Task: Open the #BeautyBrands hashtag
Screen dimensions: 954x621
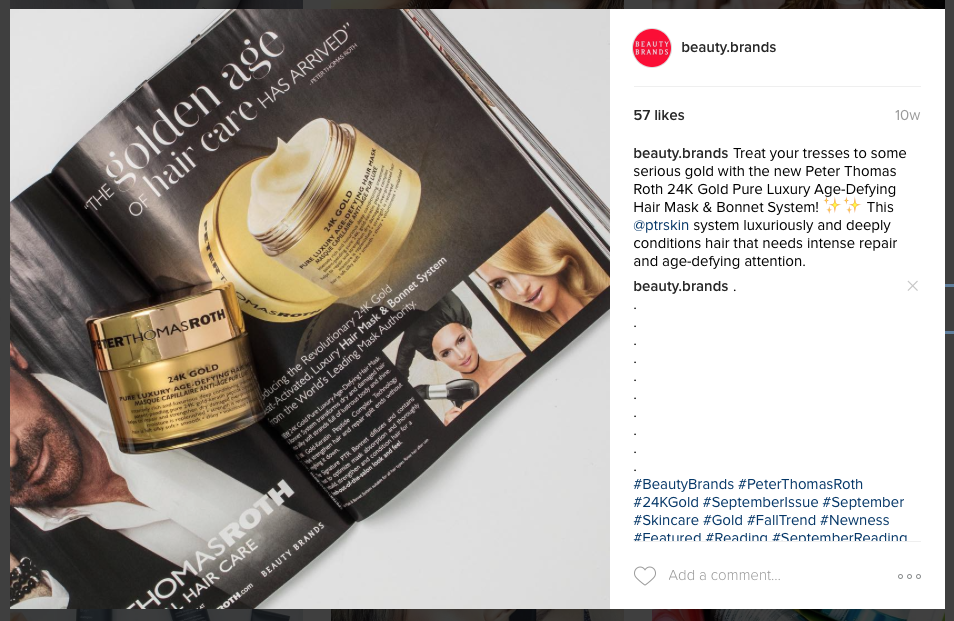Action: coord(683,484)
